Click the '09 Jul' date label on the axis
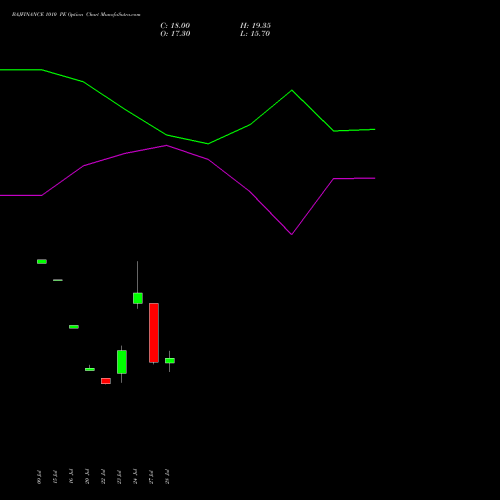The height and width of the screenshot is (500, 500). click(x=39, y=477)
